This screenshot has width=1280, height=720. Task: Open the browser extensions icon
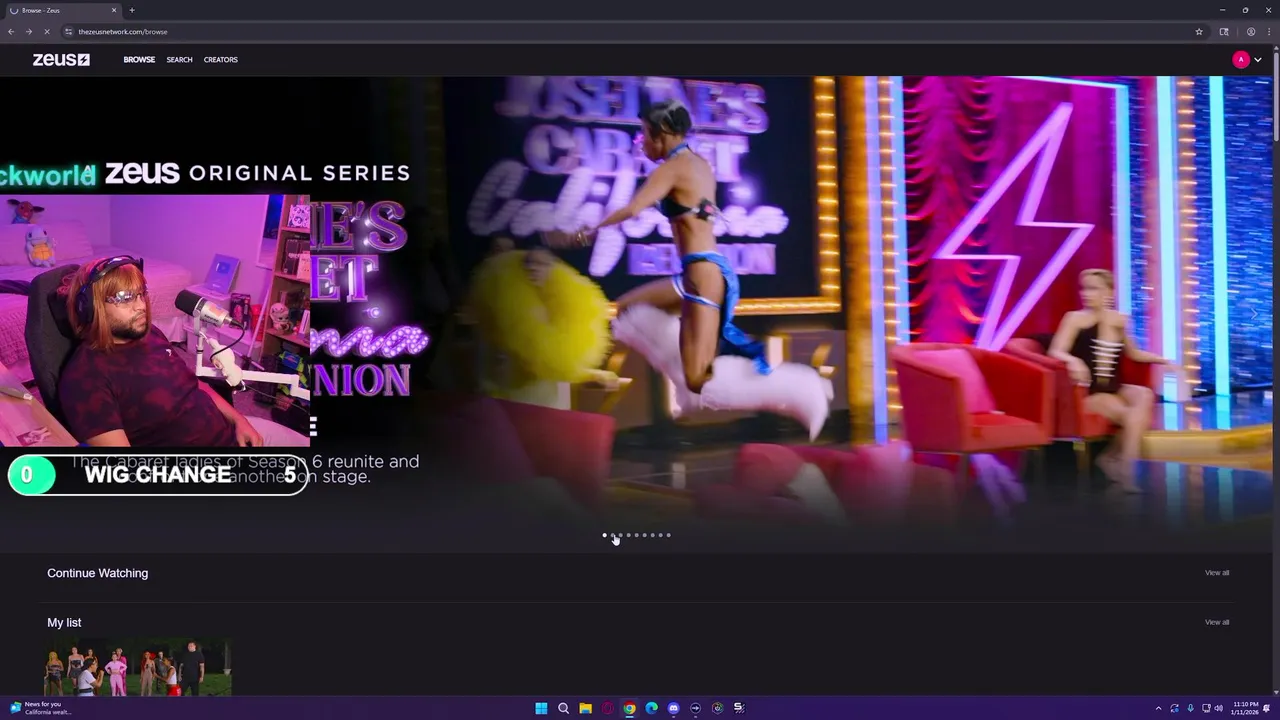1224,32
